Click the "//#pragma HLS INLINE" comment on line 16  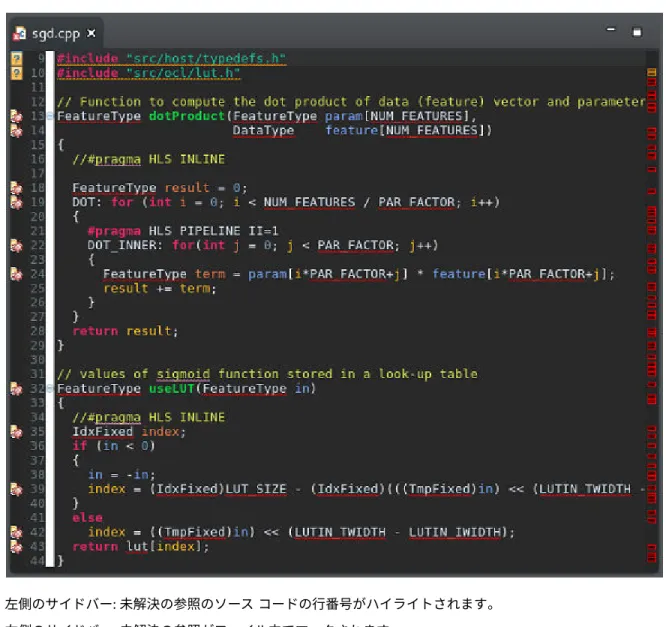click(148, 159)
